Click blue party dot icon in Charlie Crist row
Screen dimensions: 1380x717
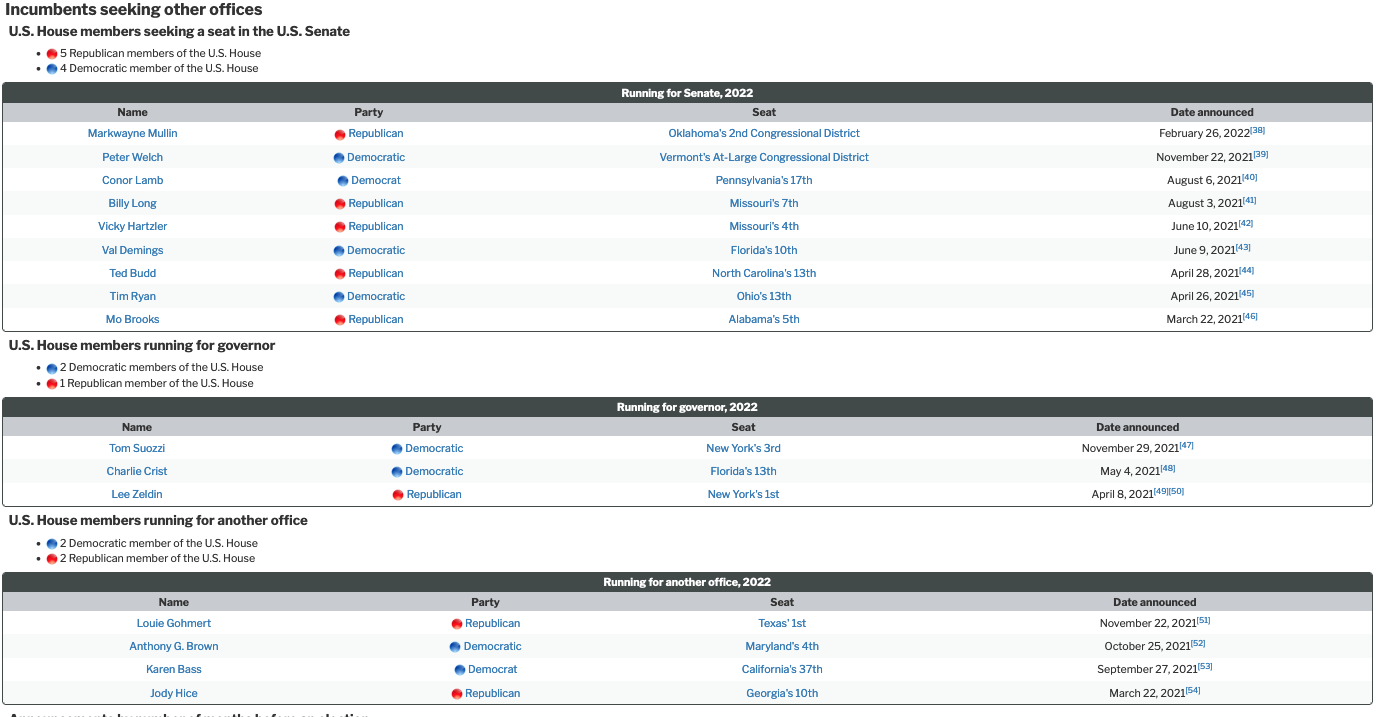point(397,472)
